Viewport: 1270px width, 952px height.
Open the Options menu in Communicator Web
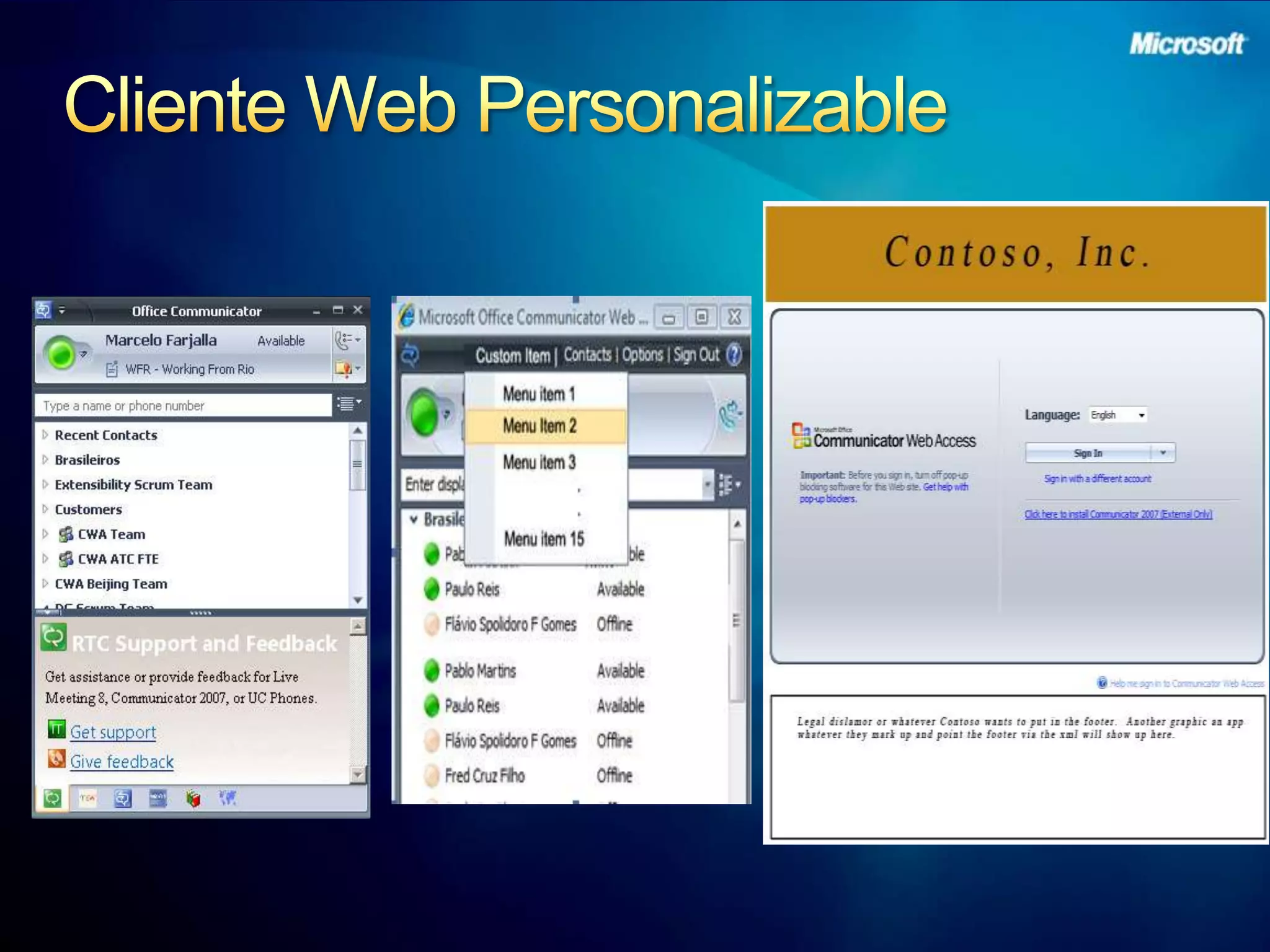(642, 355)
